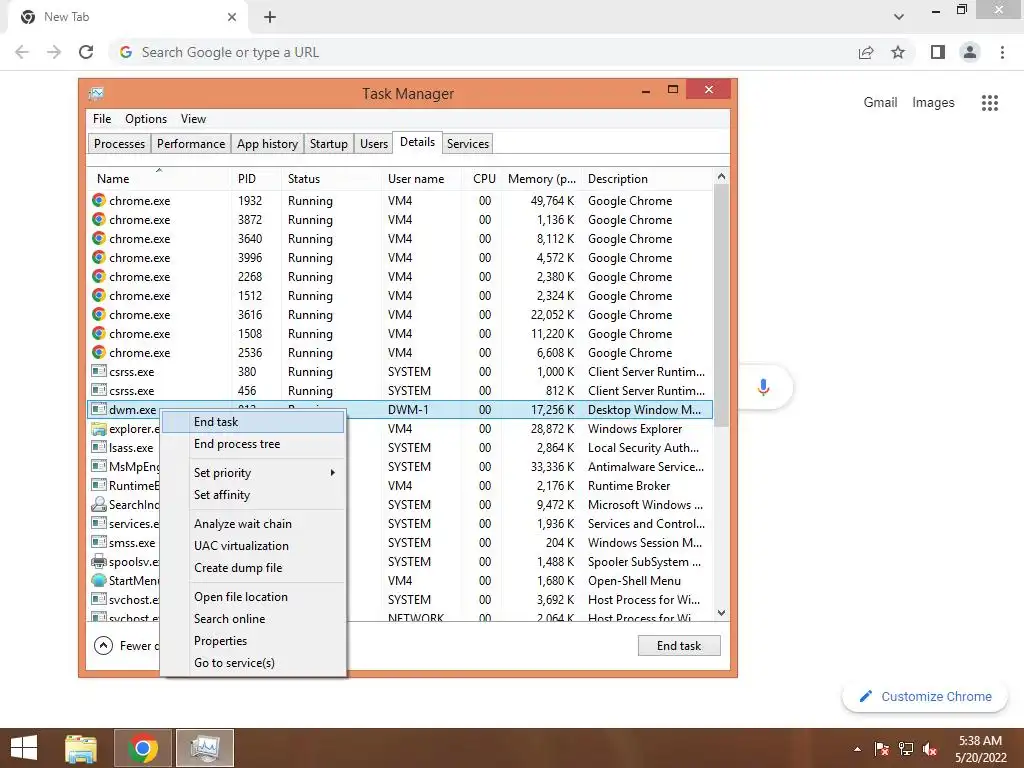The width and height of the screenshot is (1024, 768).
Task: Open Chrome tab search dropdown chevron
Action: click(x=899, y=17)
